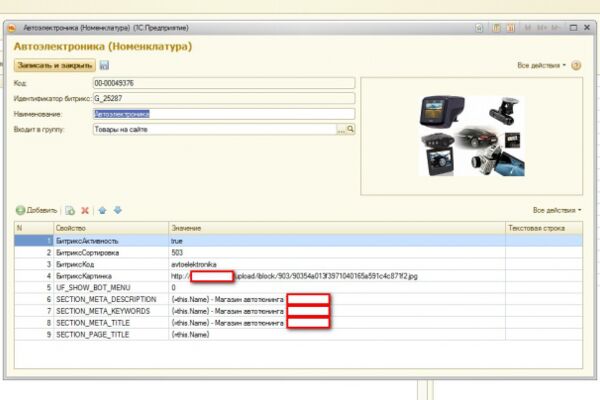Click the value '503' cell
Screen dimensions: 600x400
pyautogui.click(x=337, y=253)
